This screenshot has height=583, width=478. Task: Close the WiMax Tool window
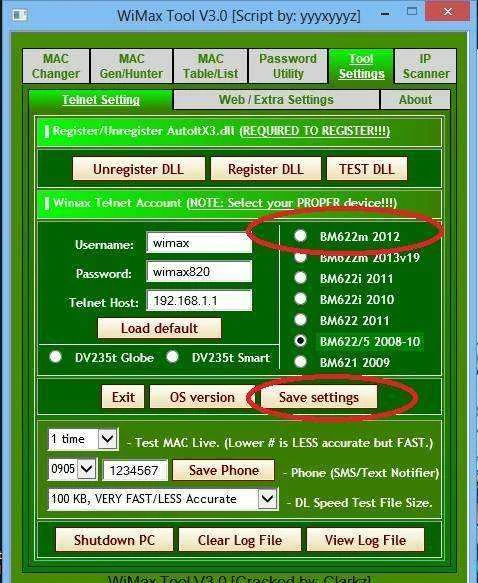(448, 12)
